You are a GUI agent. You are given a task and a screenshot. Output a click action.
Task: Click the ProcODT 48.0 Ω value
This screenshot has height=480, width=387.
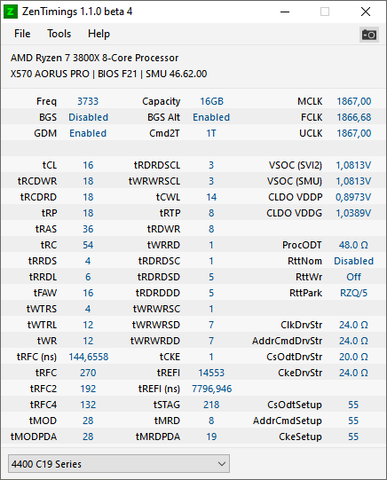353,245
